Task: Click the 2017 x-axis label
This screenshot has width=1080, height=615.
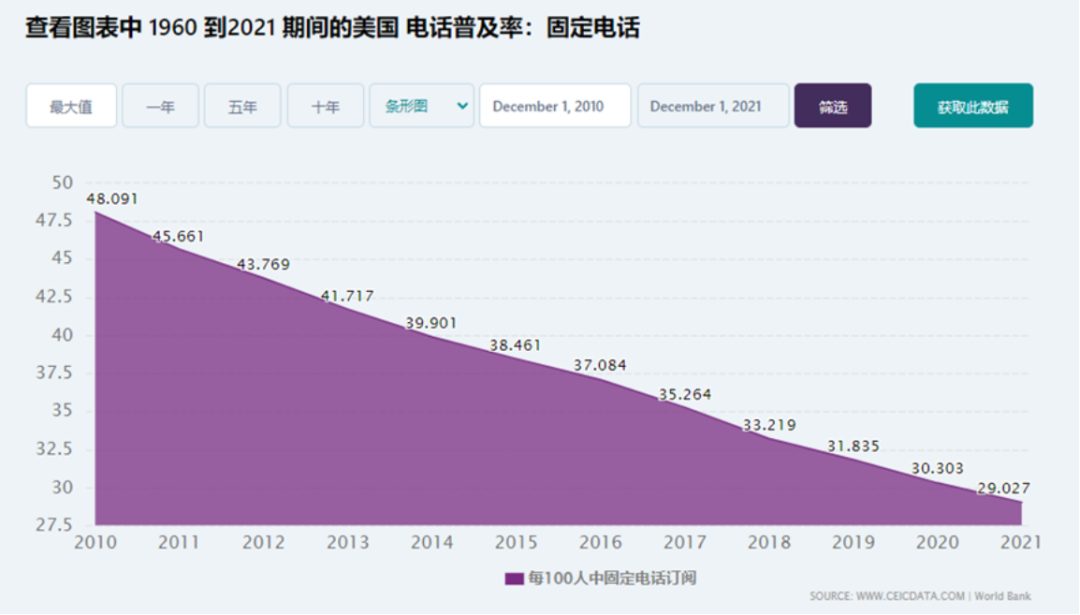Action: pos(685,543)
